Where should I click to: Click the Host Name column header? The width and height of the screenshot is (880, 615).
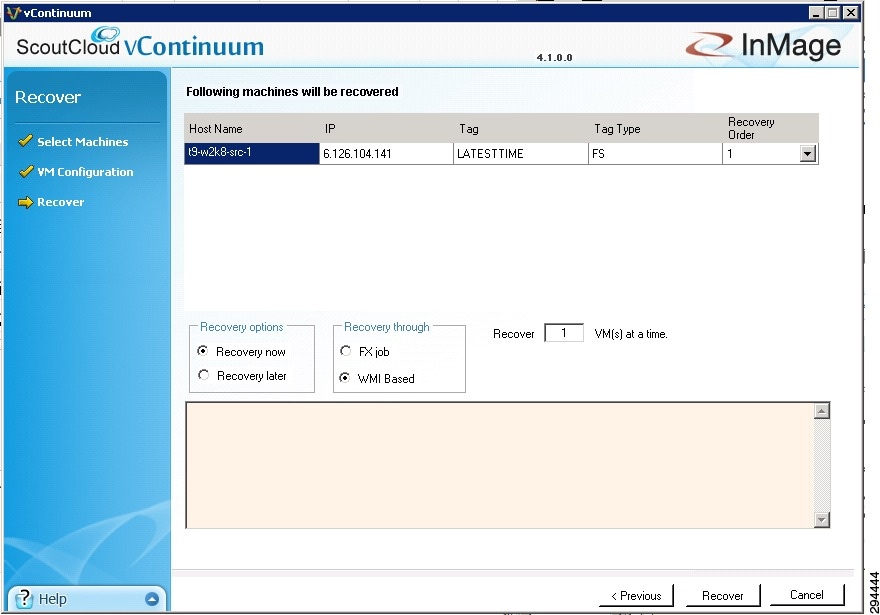252,128
